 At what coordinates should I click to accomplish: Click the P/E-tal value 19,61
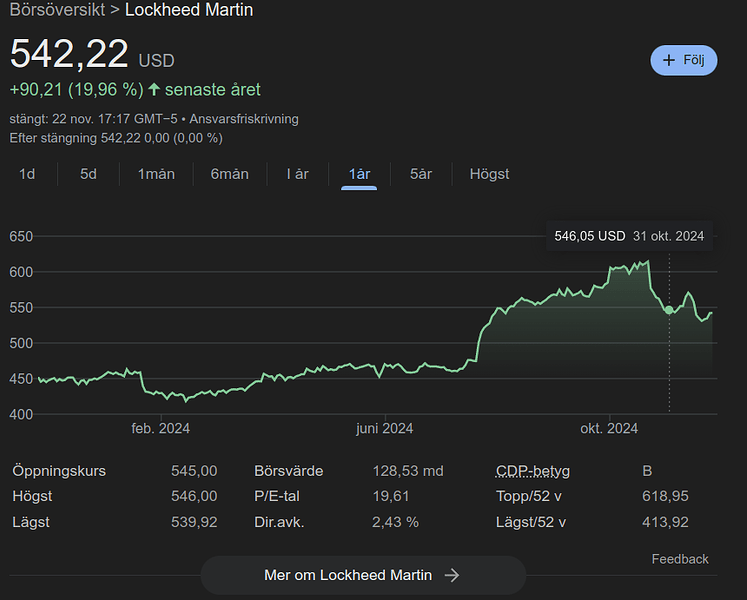391,496
